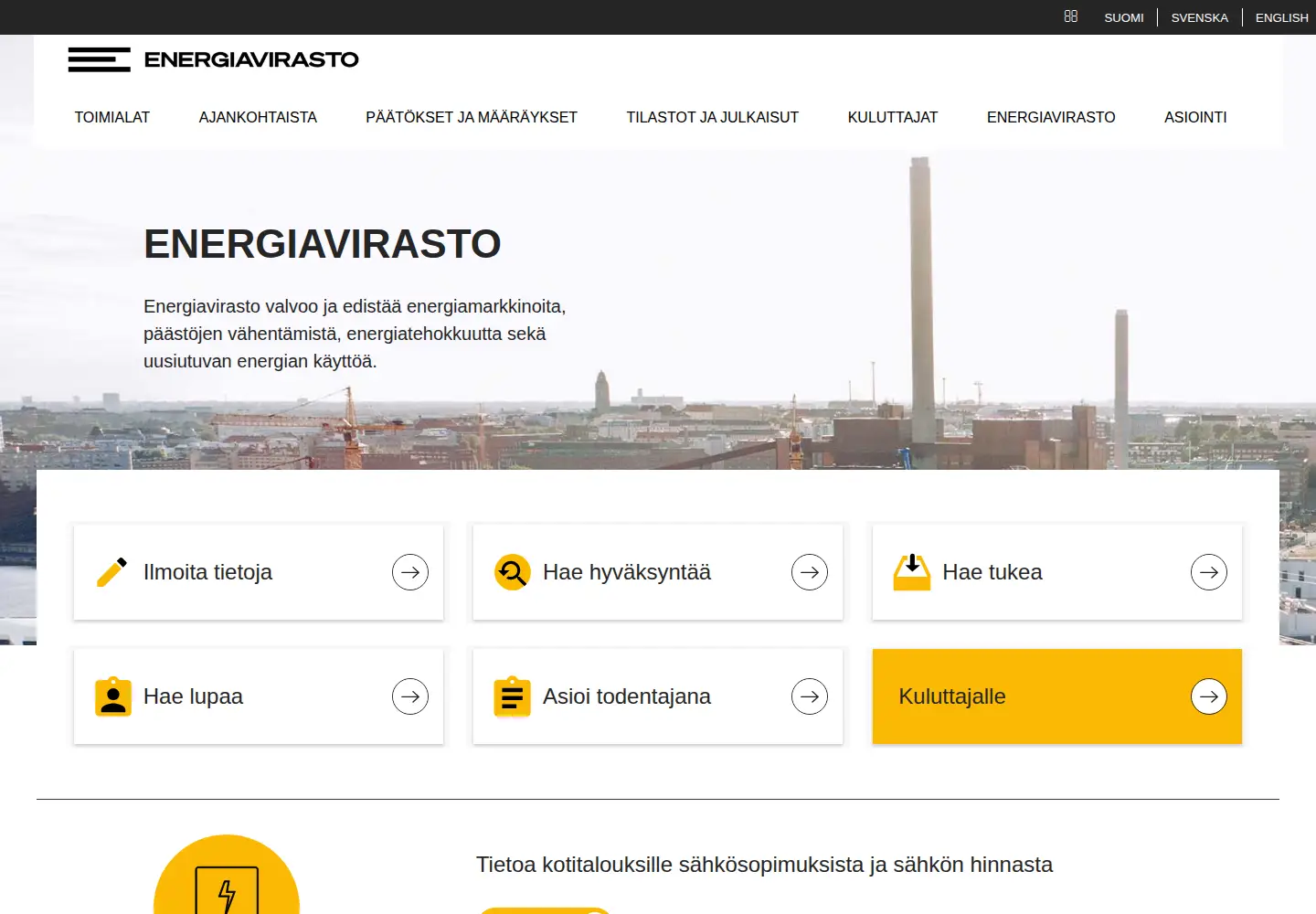Viewport: 1316px width, 914px height.
Task: Open the TOIMIALAT menu
Action: (x=112, y=117)
